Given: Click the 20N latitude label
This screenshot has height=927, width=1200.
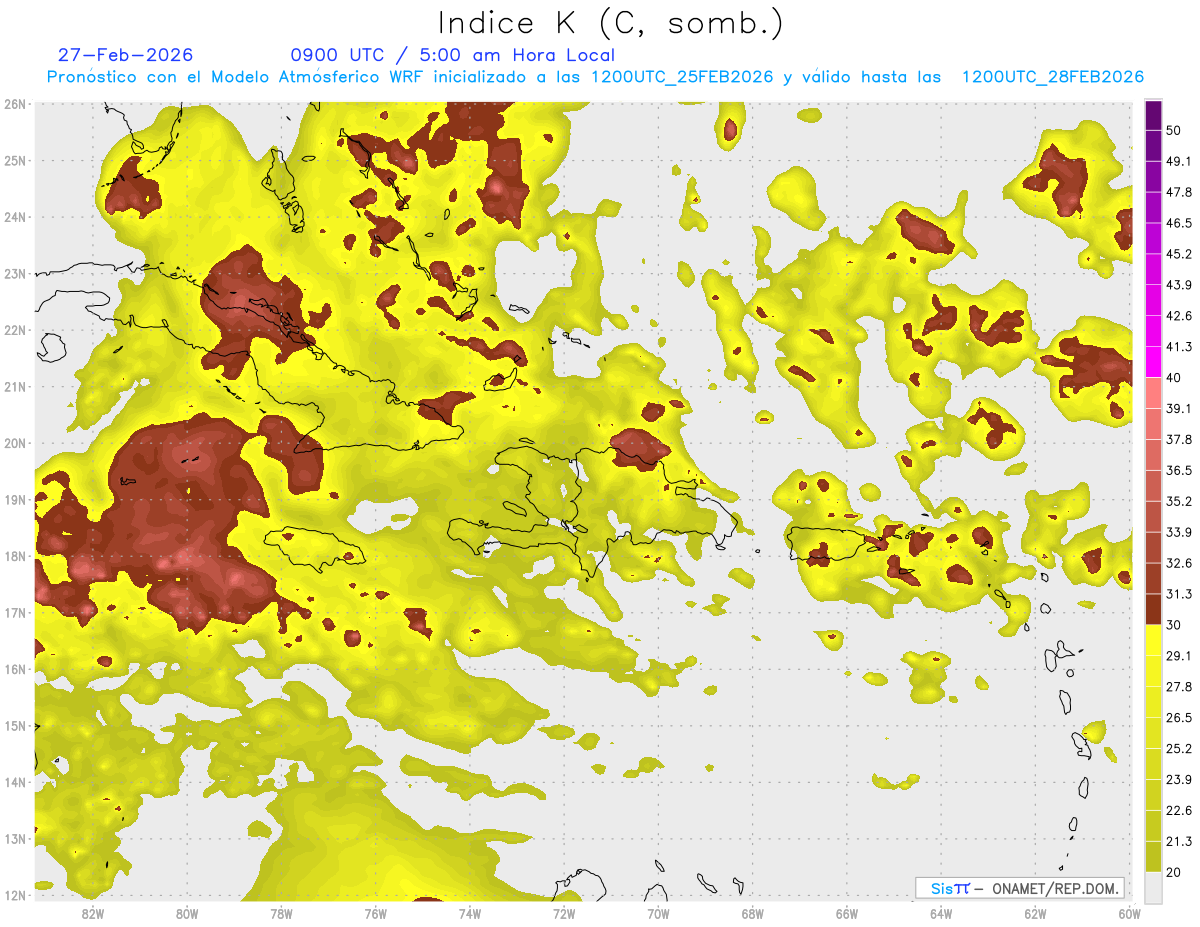Looking at the screenshot, I should tap(15, 443).
